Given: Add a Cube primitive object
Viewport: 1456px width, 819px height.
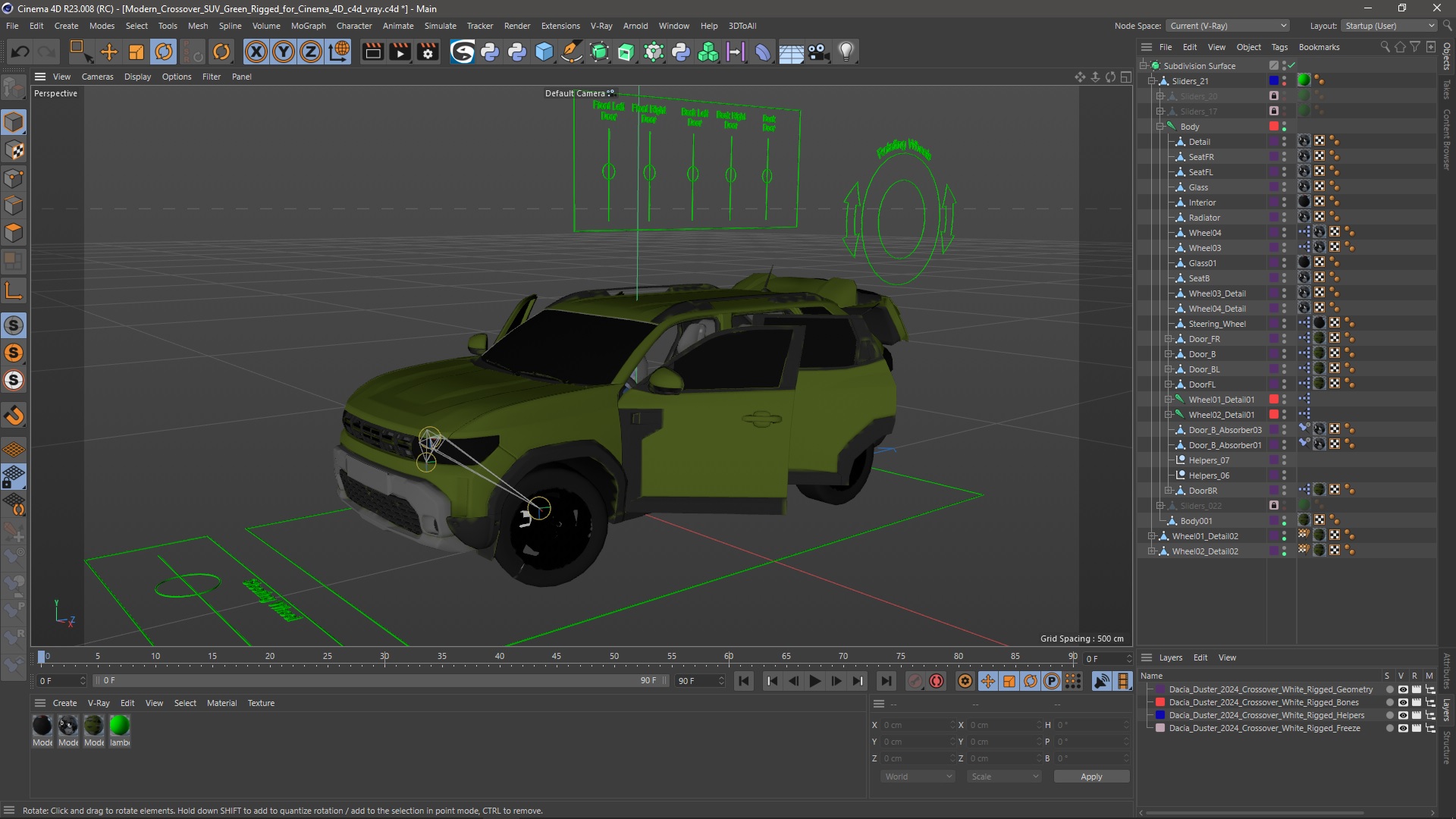Looking at the screenshot, I should pos(544,52).
